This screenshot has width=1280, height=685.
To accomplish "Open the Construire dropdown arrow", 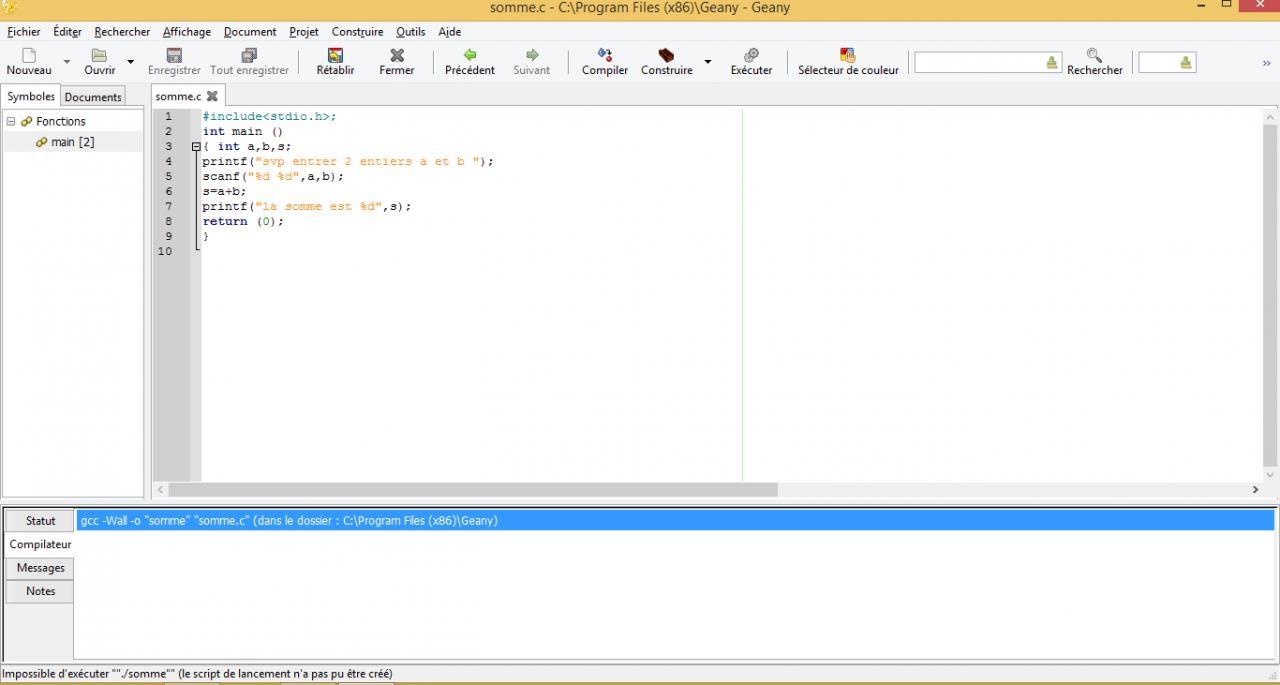I will 708,62.
